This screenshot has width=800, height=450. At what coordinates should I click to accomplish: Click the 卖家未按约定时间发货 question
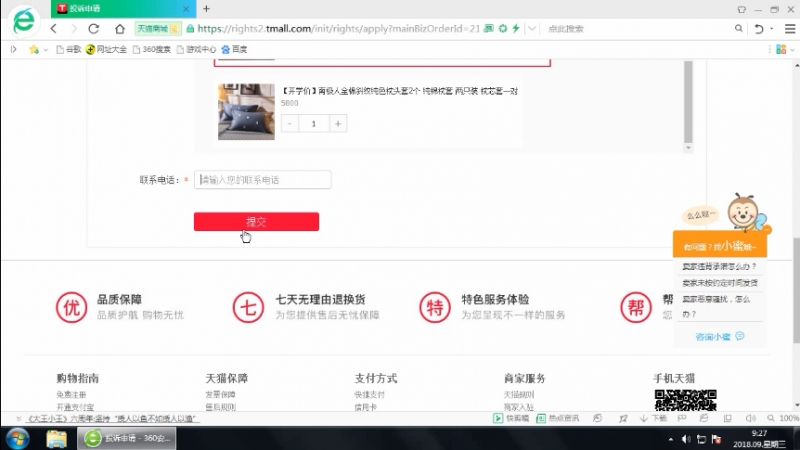[720, 283]
